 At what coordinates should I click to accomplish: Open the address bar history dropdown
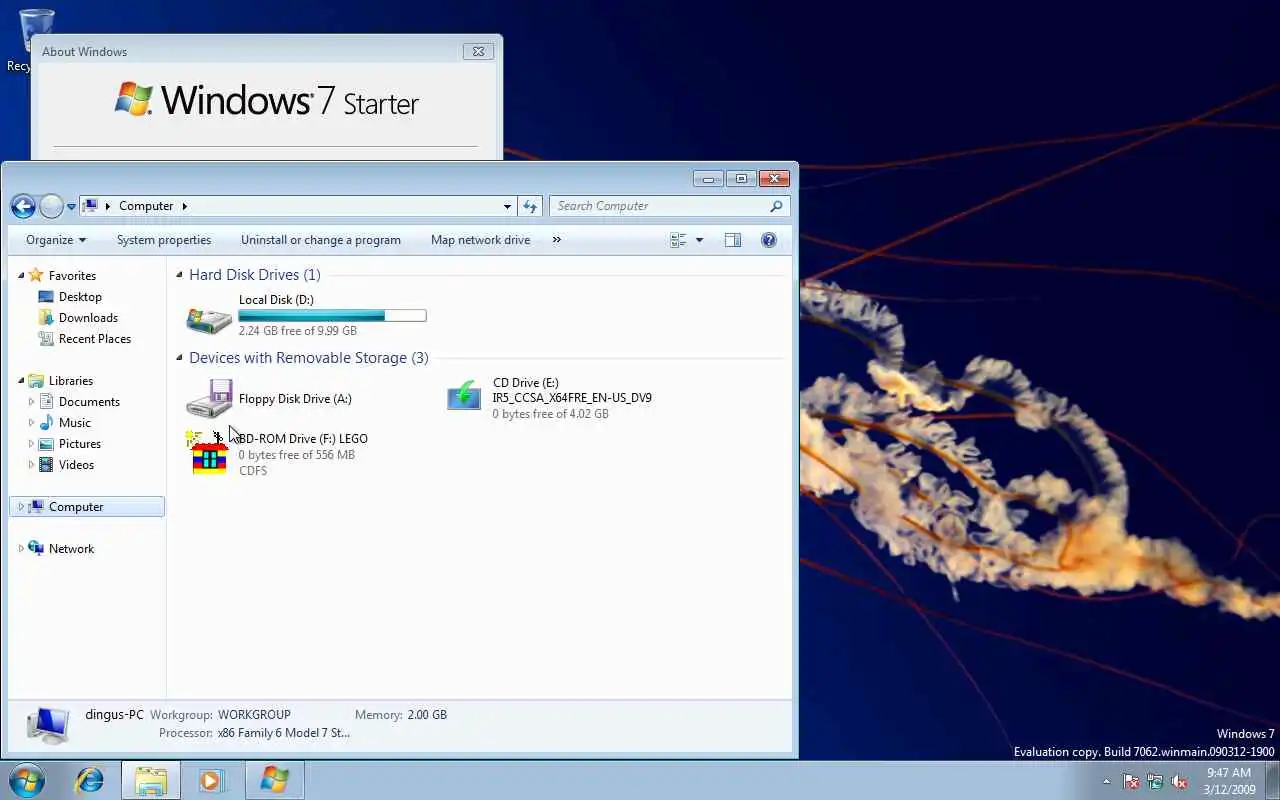click(x=507, y=206)
